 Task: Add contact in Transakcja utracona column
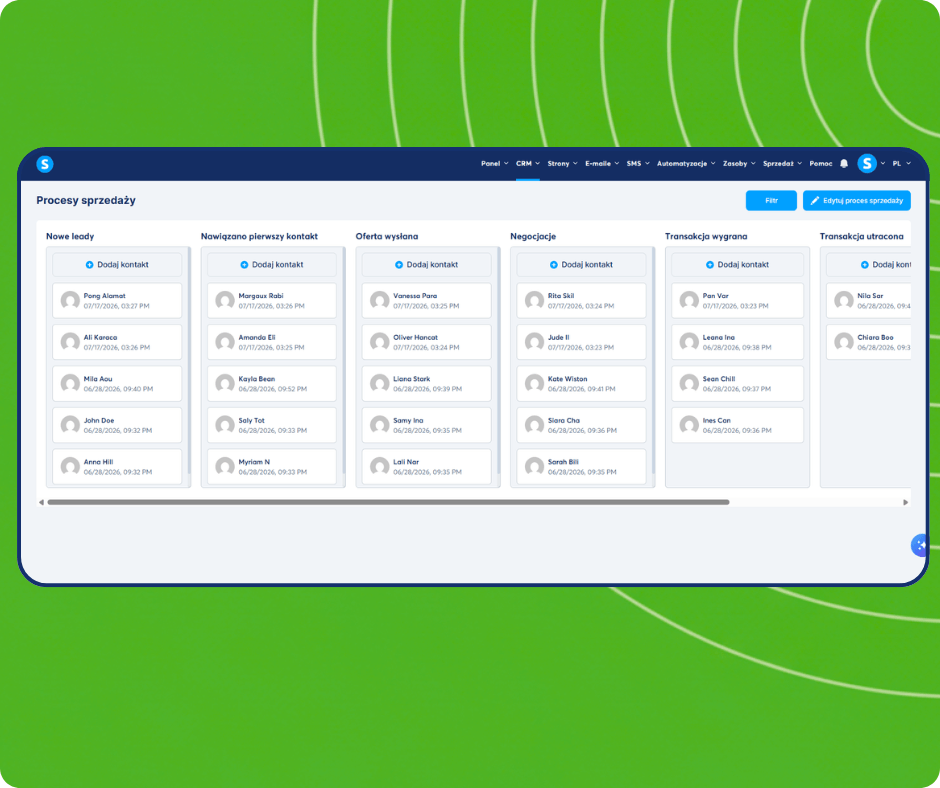point(868,264)
